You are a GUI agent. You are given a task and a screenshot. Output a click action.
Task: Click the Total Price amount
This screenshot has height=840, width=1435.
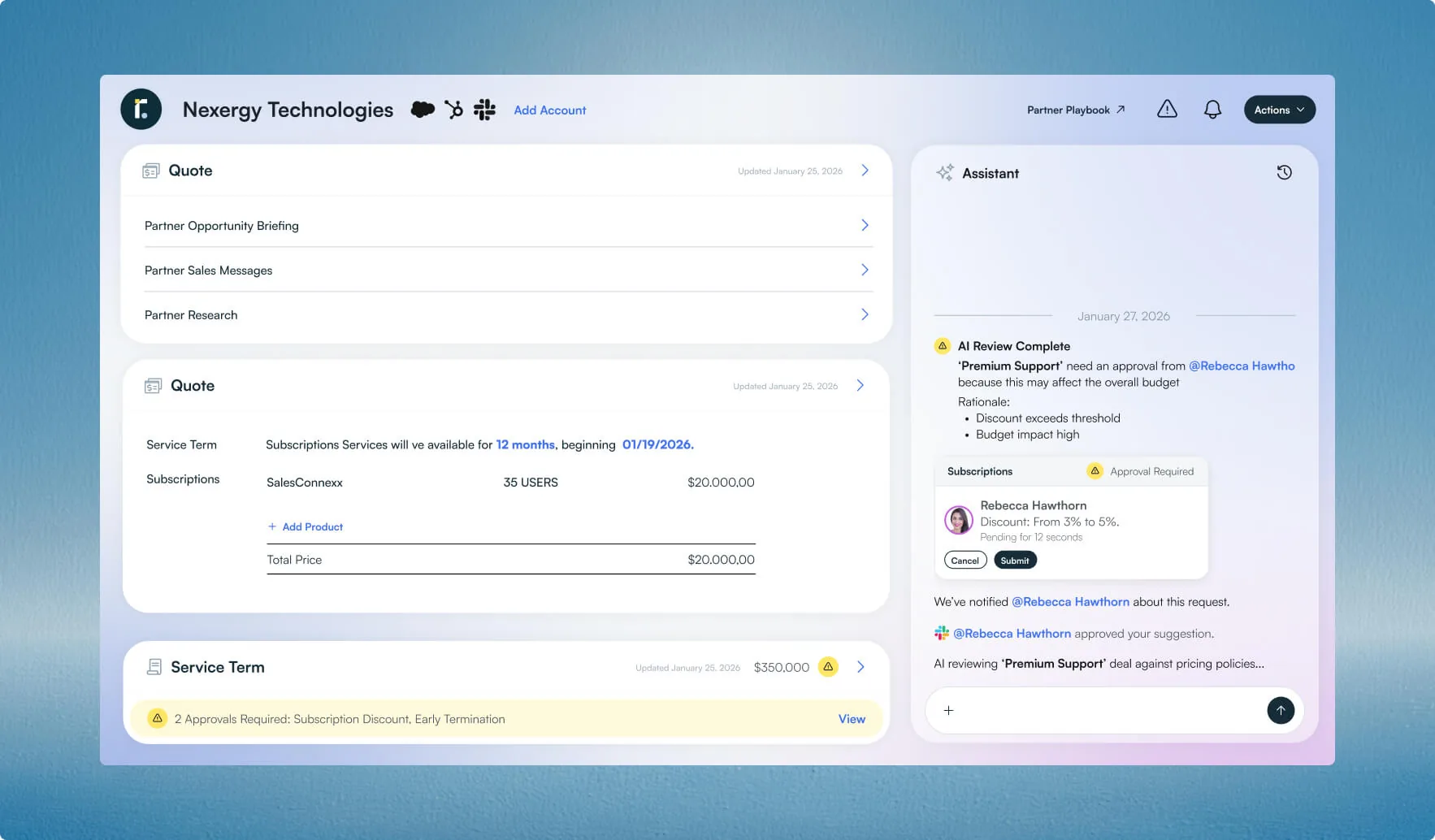[721, 560]
